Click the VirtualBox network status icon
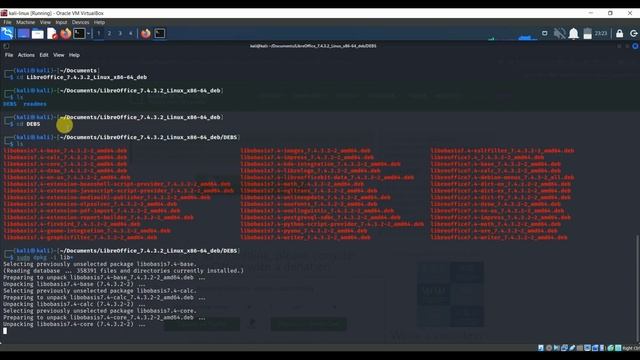 (x=564, y=348)
